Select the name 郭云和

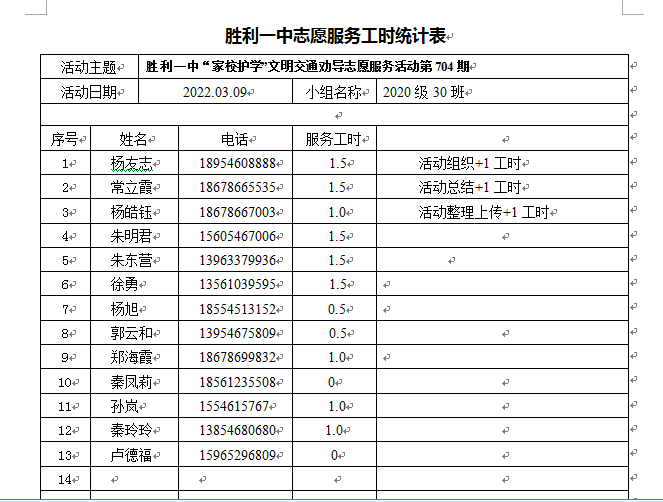coord(131,333)
